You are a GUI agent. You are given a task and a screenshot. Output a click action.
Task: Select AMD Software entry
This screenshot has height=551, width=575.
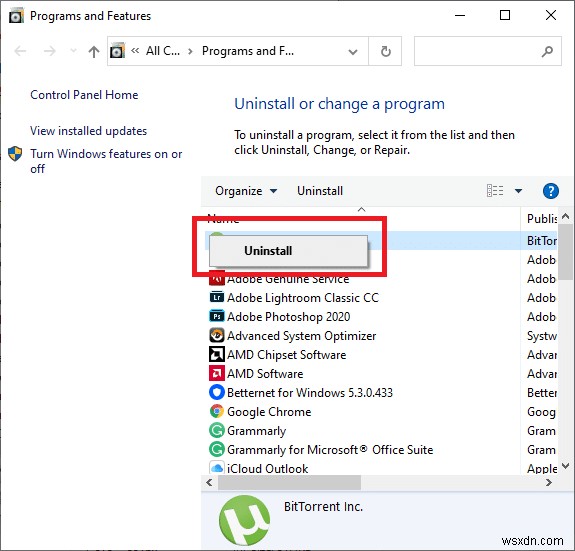tap(265, 374)
